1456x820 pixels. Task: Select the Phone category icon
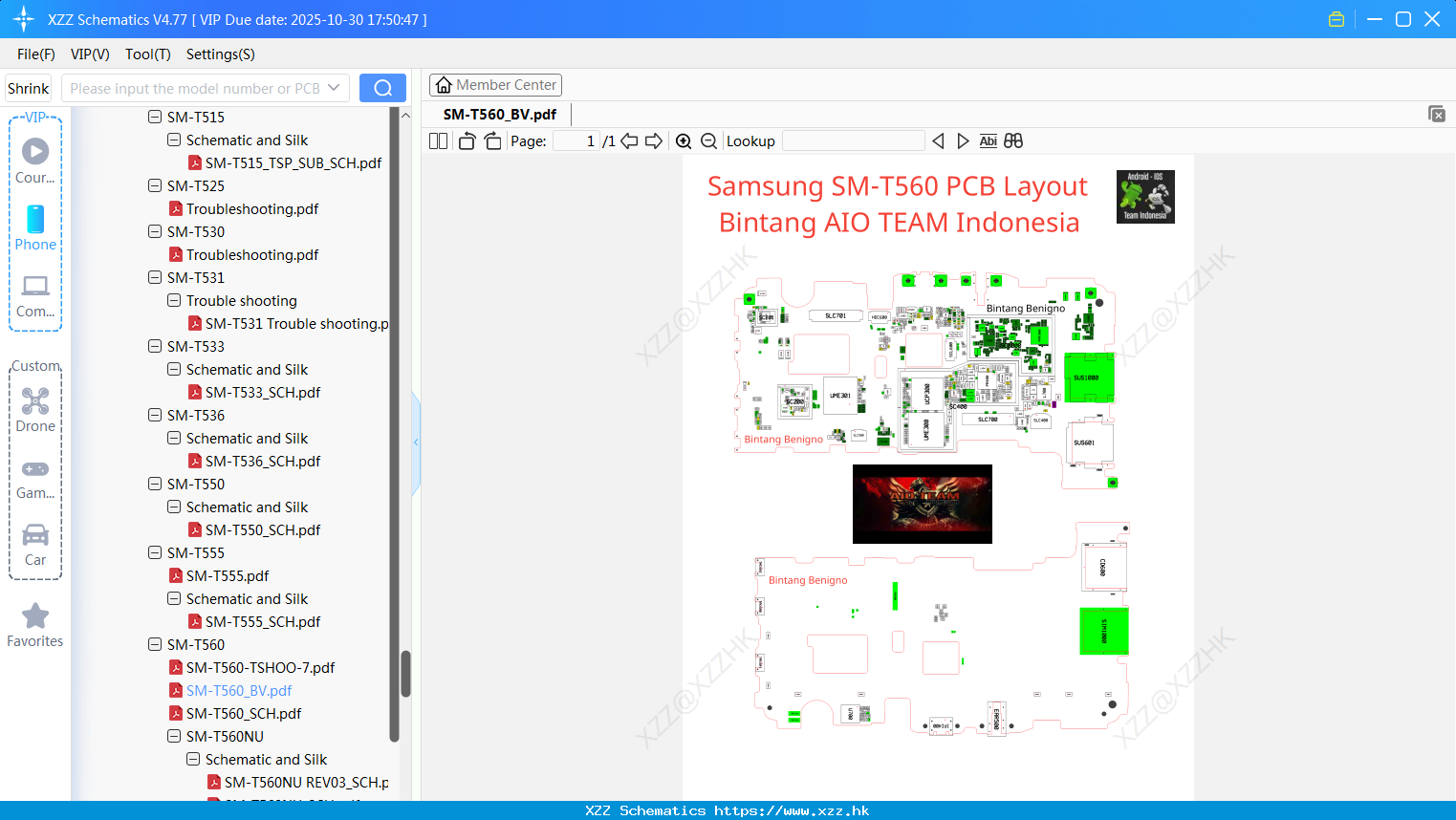[x=35, y=227]
